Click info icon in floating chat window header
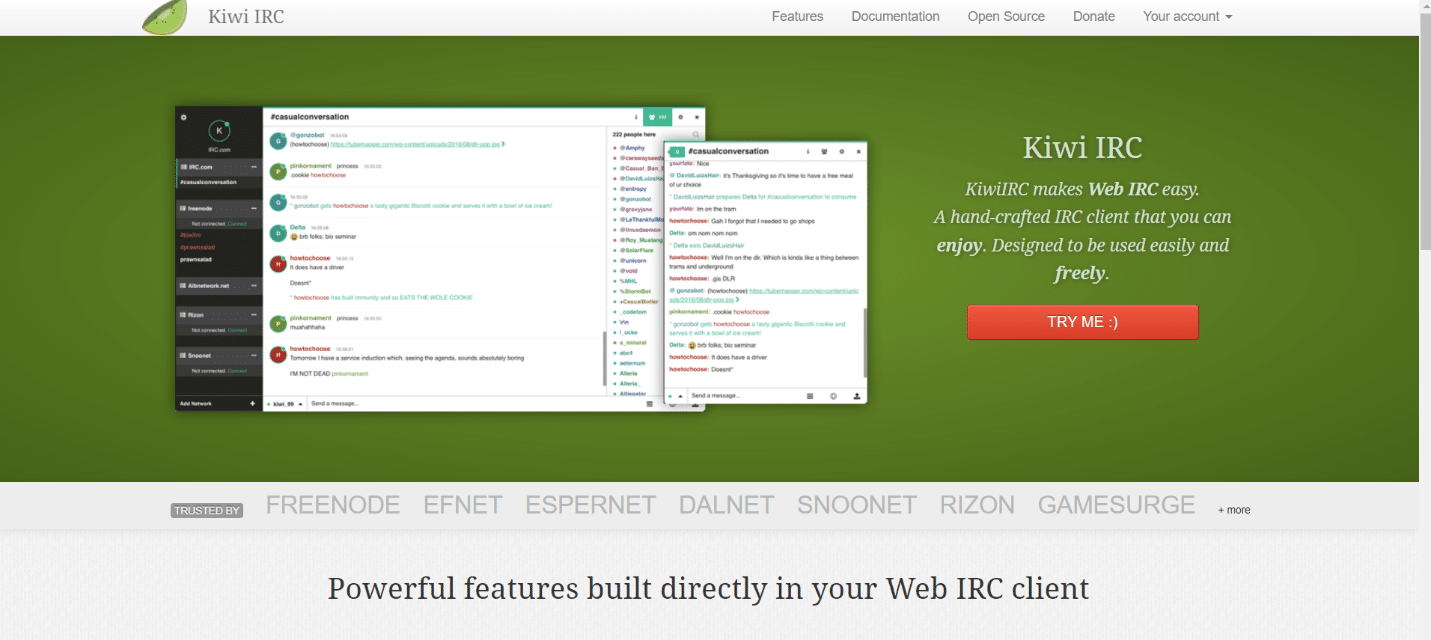 click(808, 151)
